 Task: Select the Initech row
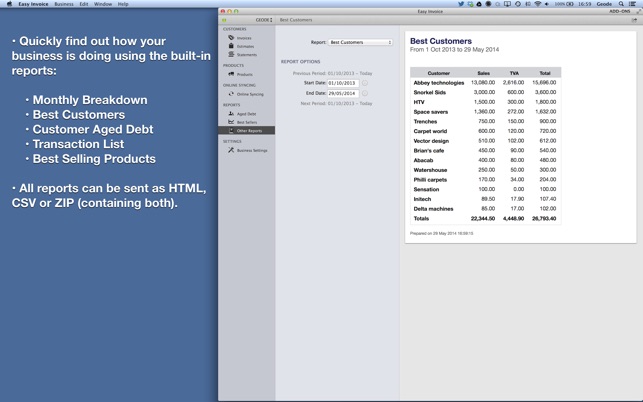(486, 199)
